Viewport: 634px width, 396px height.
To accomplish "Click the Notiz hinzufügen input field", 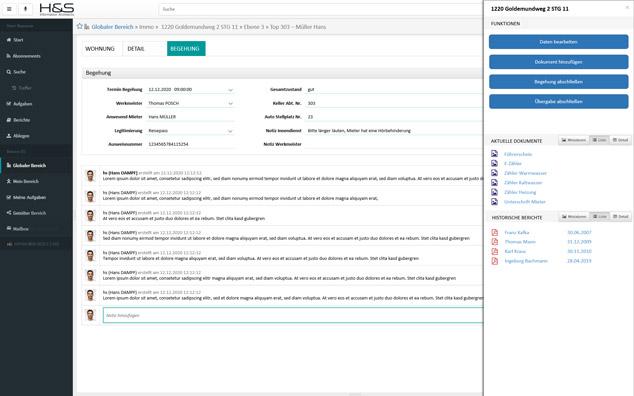I will click(293, 315).
